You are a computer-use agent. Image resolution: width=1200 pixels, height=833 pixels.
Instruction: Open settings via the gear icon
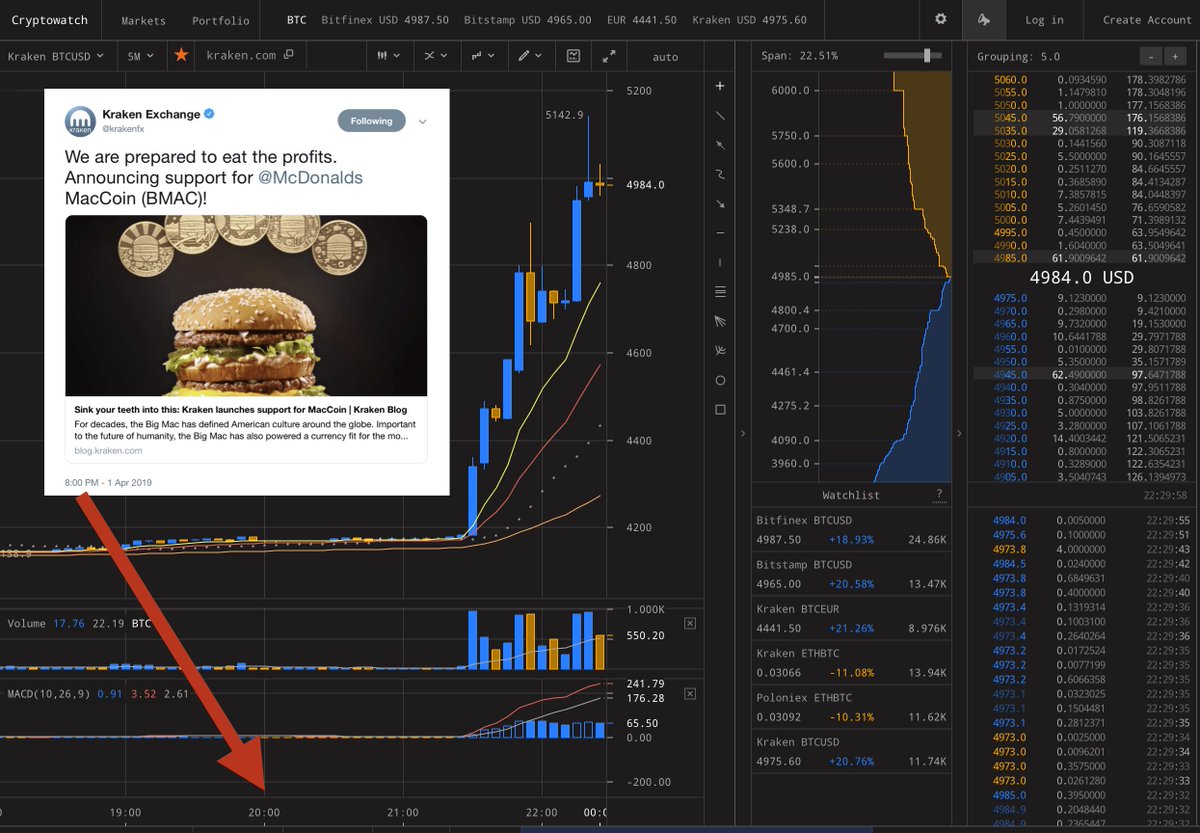click(x=940, y=19)
